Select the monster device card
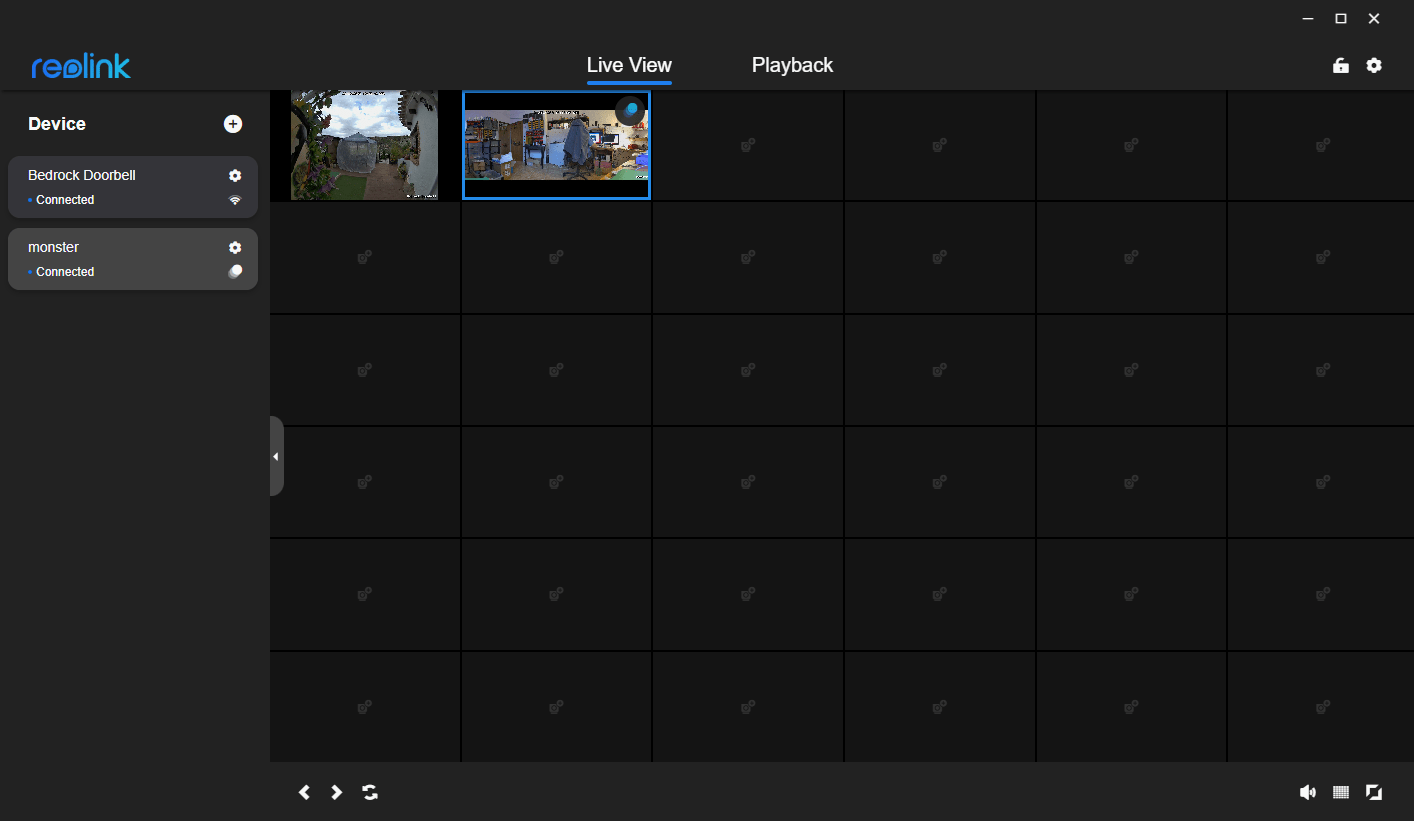 pos(120,259)
